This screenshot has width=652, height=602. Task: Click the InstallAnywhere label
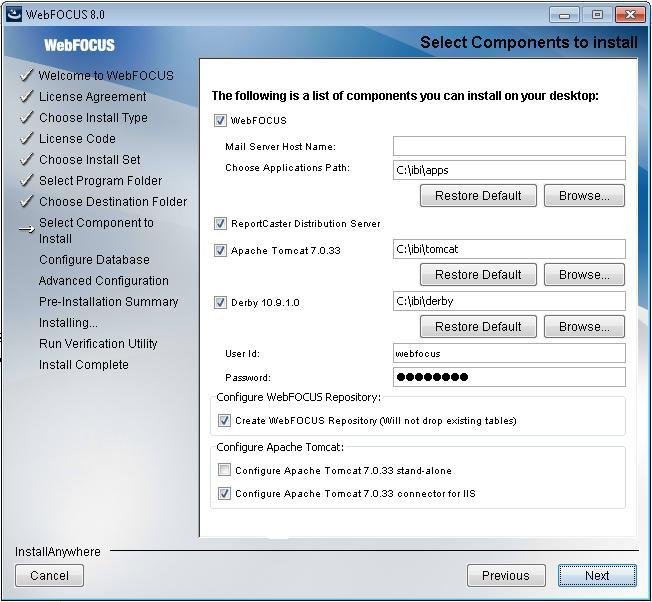point(58,552)
